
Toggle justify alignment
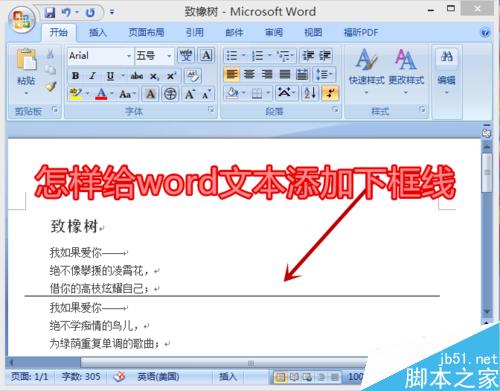pyautogui.click(x=284, y=74)
